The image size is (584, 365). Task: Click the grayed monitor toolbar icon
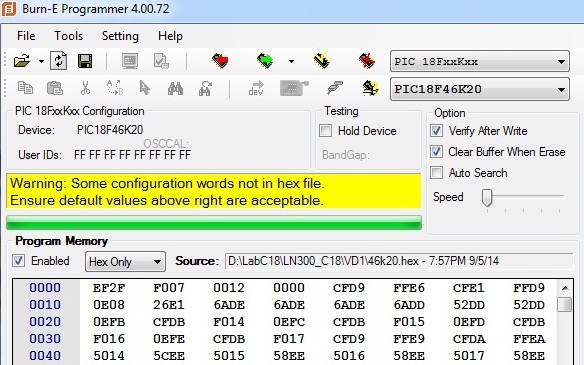(130, 61)
